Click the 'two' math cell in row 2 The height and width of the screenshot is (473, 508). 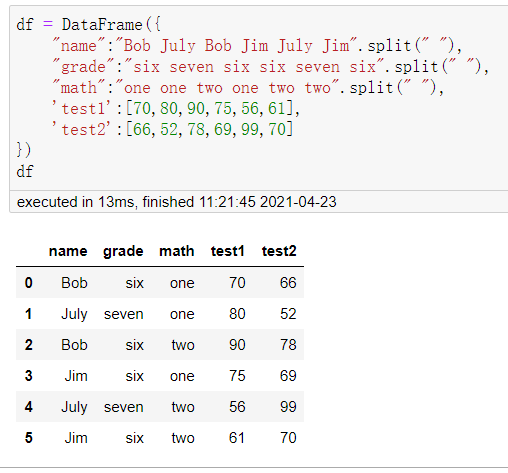[183, 345]
